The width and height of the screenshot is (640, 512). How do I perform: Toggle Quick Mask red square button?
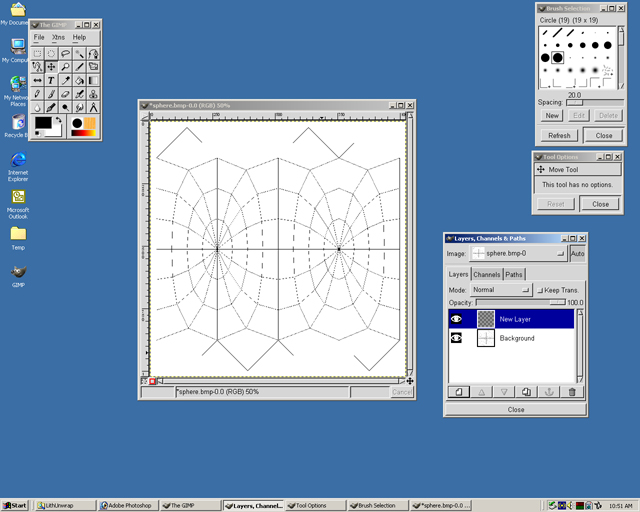152,381
